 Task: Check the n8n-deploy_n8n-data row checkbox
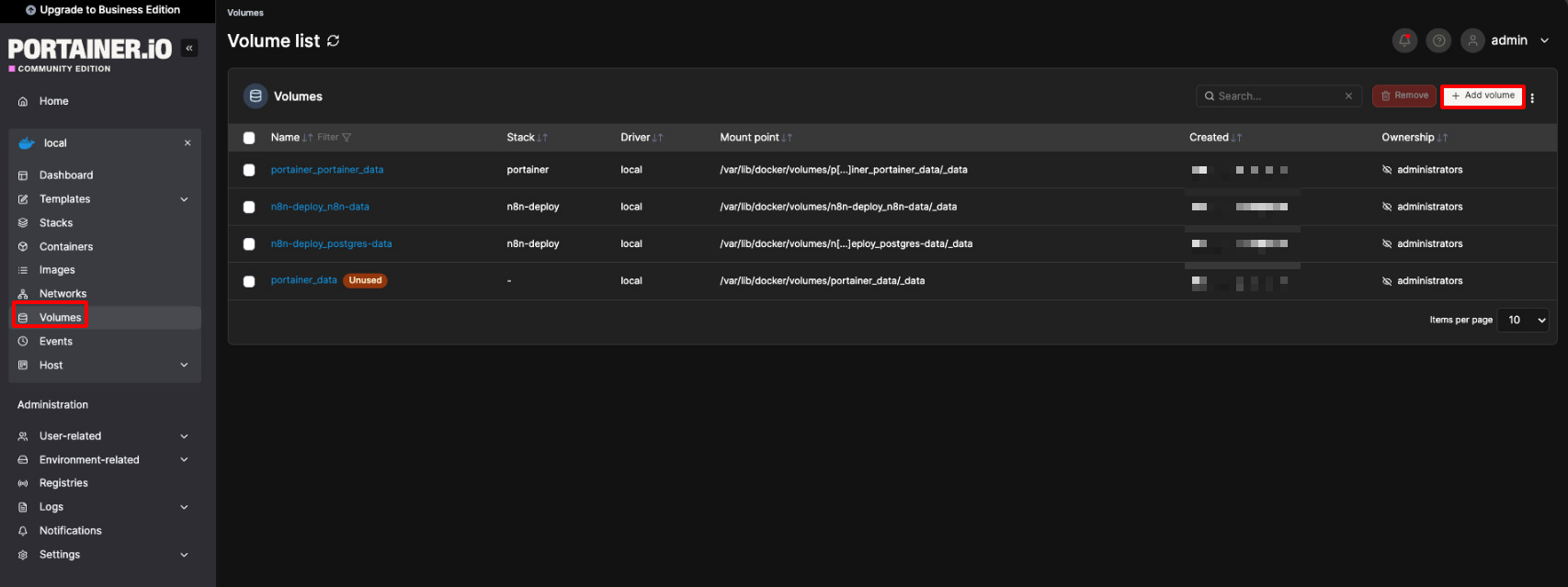coord(249,207)
